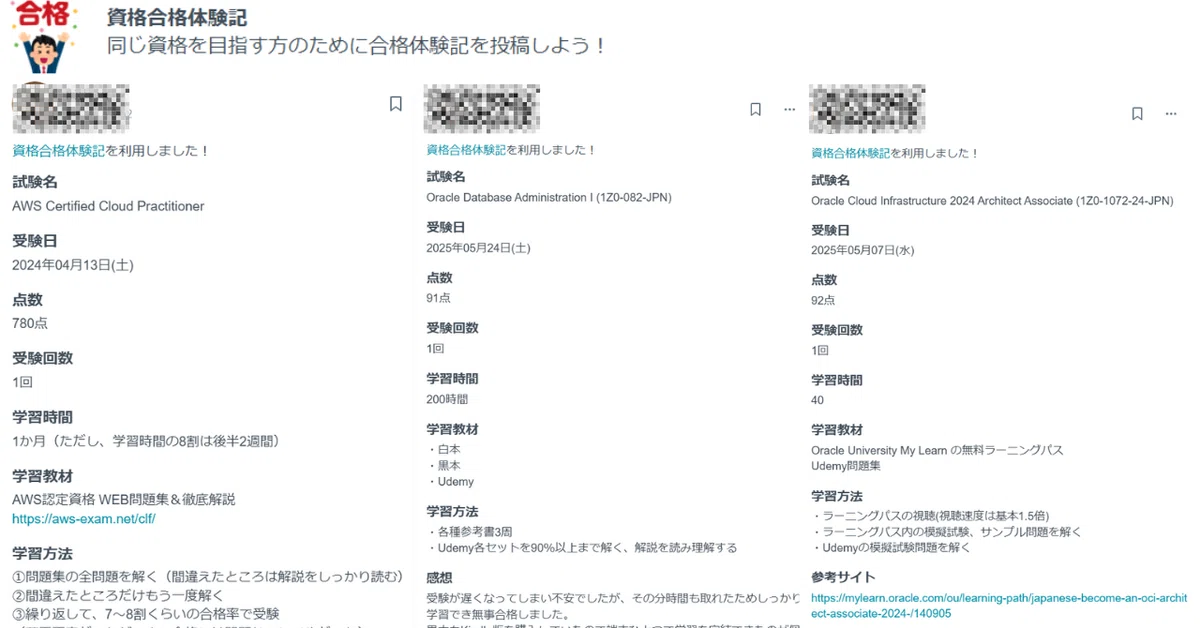Bookmark the Oracle Cloud Infrastructure Architect Associate post
The height and width of the screenshot is (628, 1200).
coord(1137,114)
